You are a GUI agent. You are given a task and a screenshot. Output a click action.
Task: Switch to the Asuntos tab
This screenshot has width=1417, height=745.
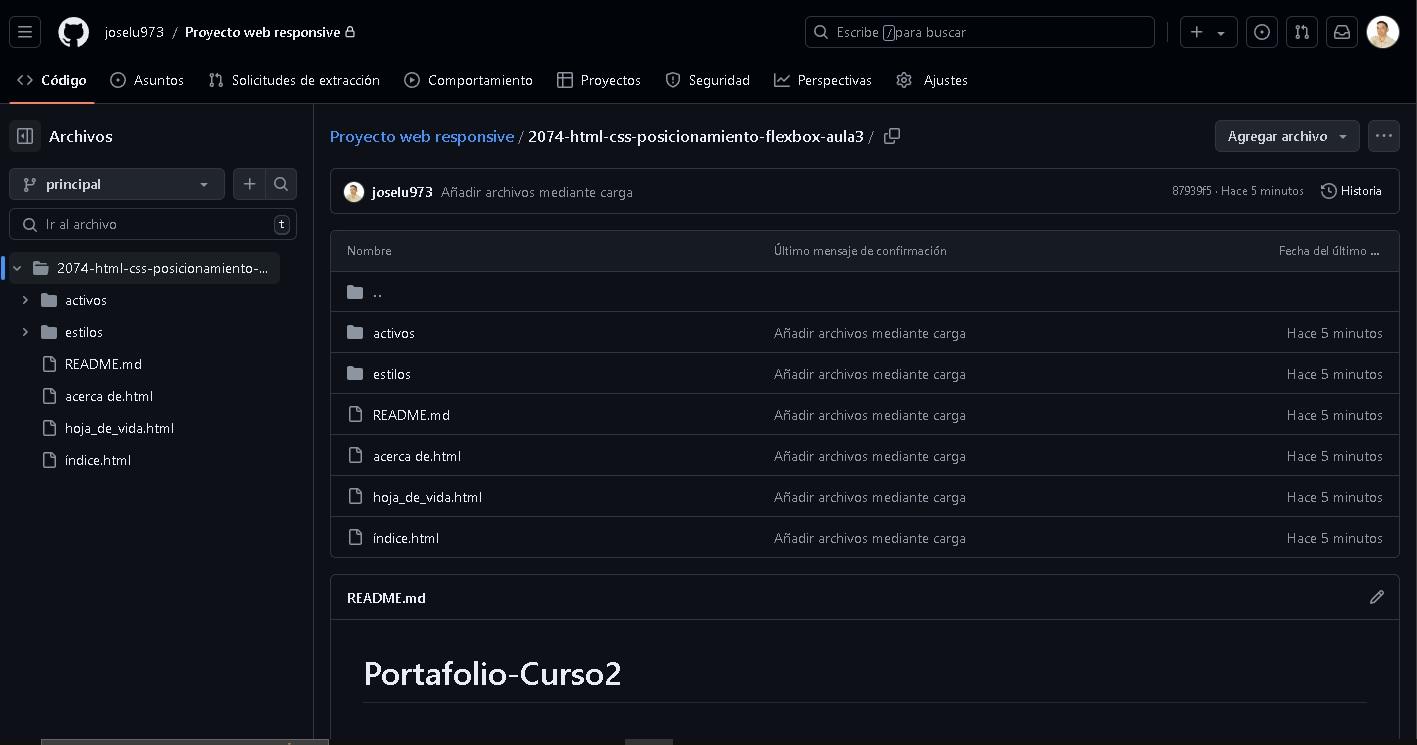147,80
